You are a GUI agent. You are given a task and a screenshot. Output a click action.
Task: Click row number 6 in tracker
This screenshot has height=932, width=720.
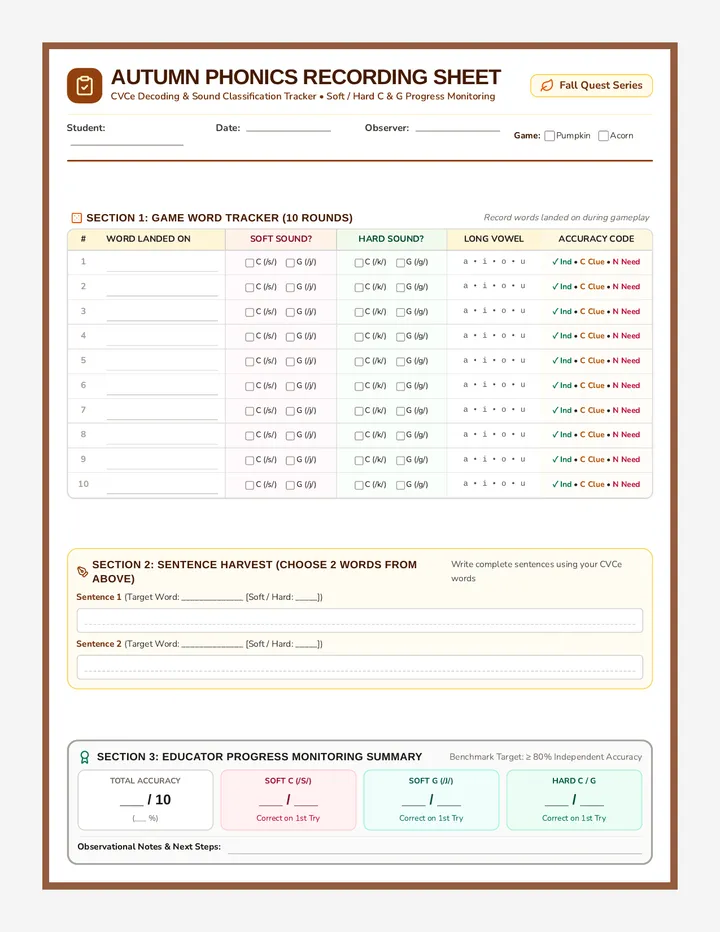[x=83, y=385]
